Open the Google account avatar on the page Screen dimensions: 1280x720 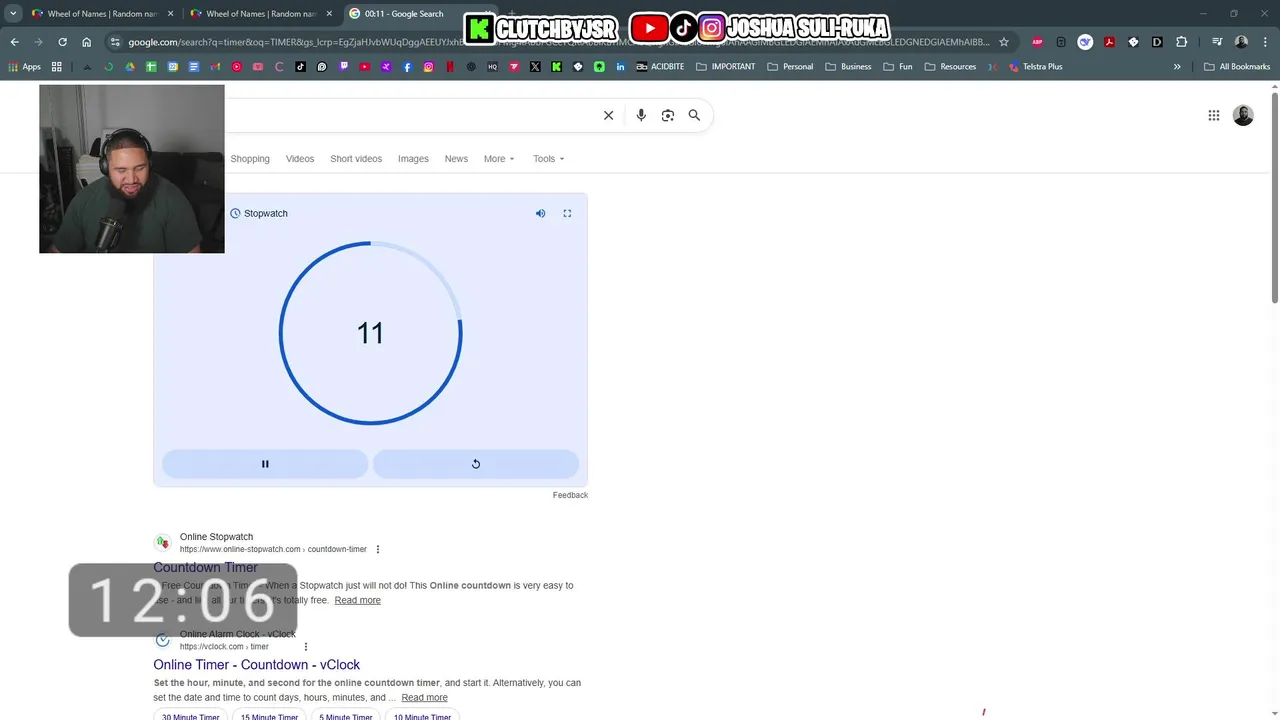point(1243,115)
